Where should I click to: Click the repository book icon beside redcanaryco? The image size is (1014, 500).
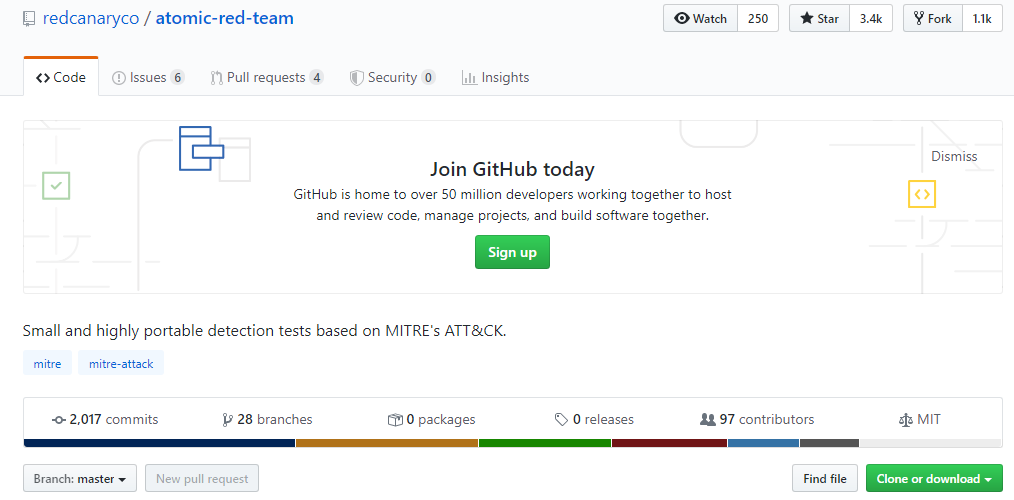pyautogui.click(x=28, y=19)
